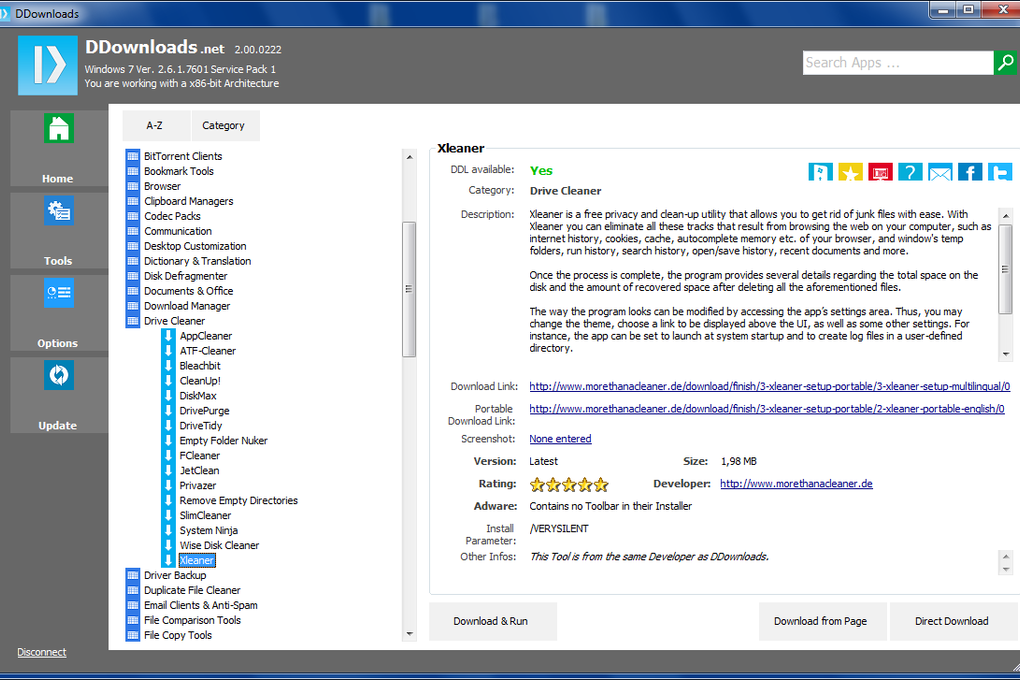Open the Tools section icon
1020x680 pixels.
coord(59,211)
